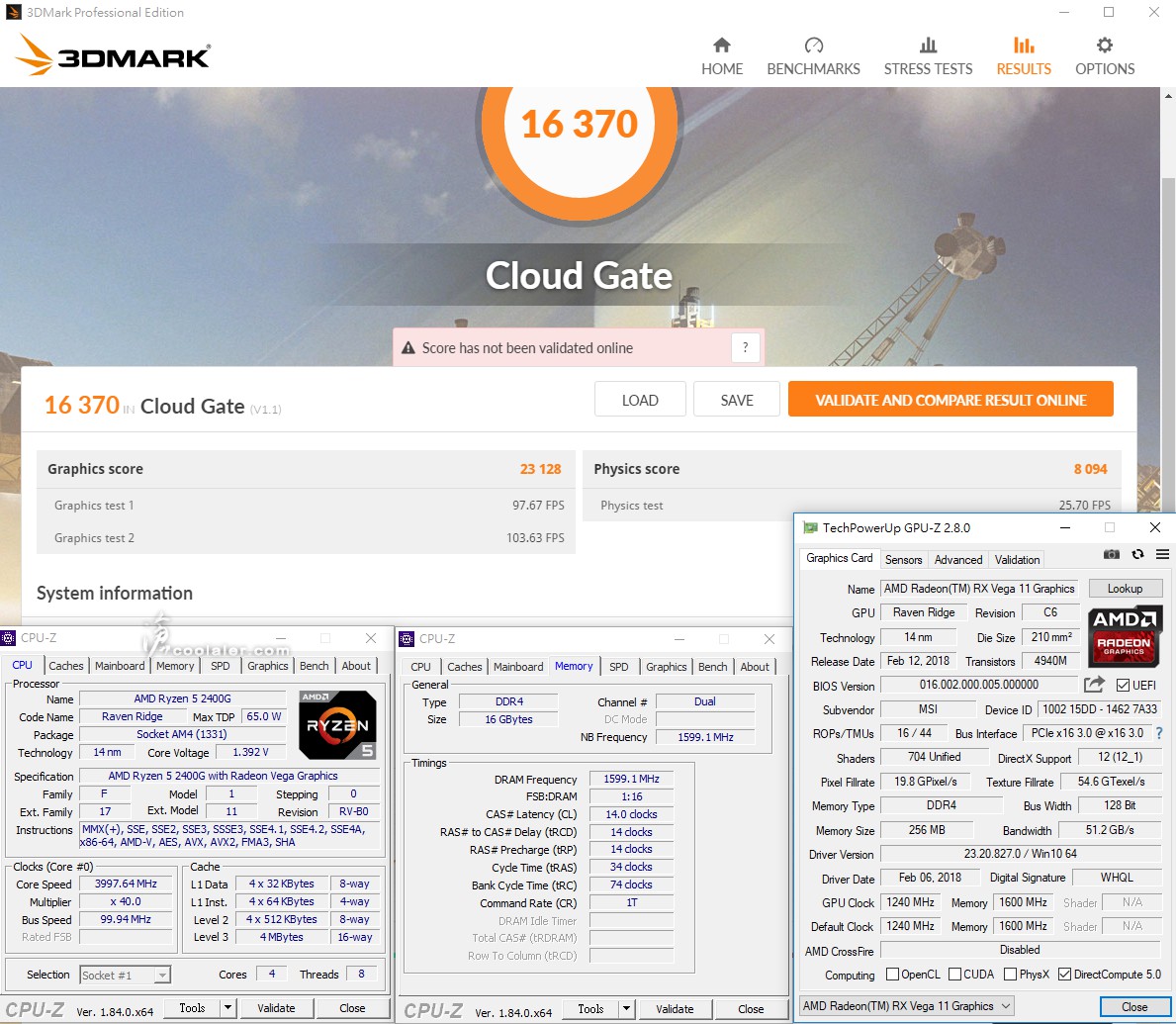Open 3DMark Options gear
The image size is (1176, 1024).
coord(1104,46)
